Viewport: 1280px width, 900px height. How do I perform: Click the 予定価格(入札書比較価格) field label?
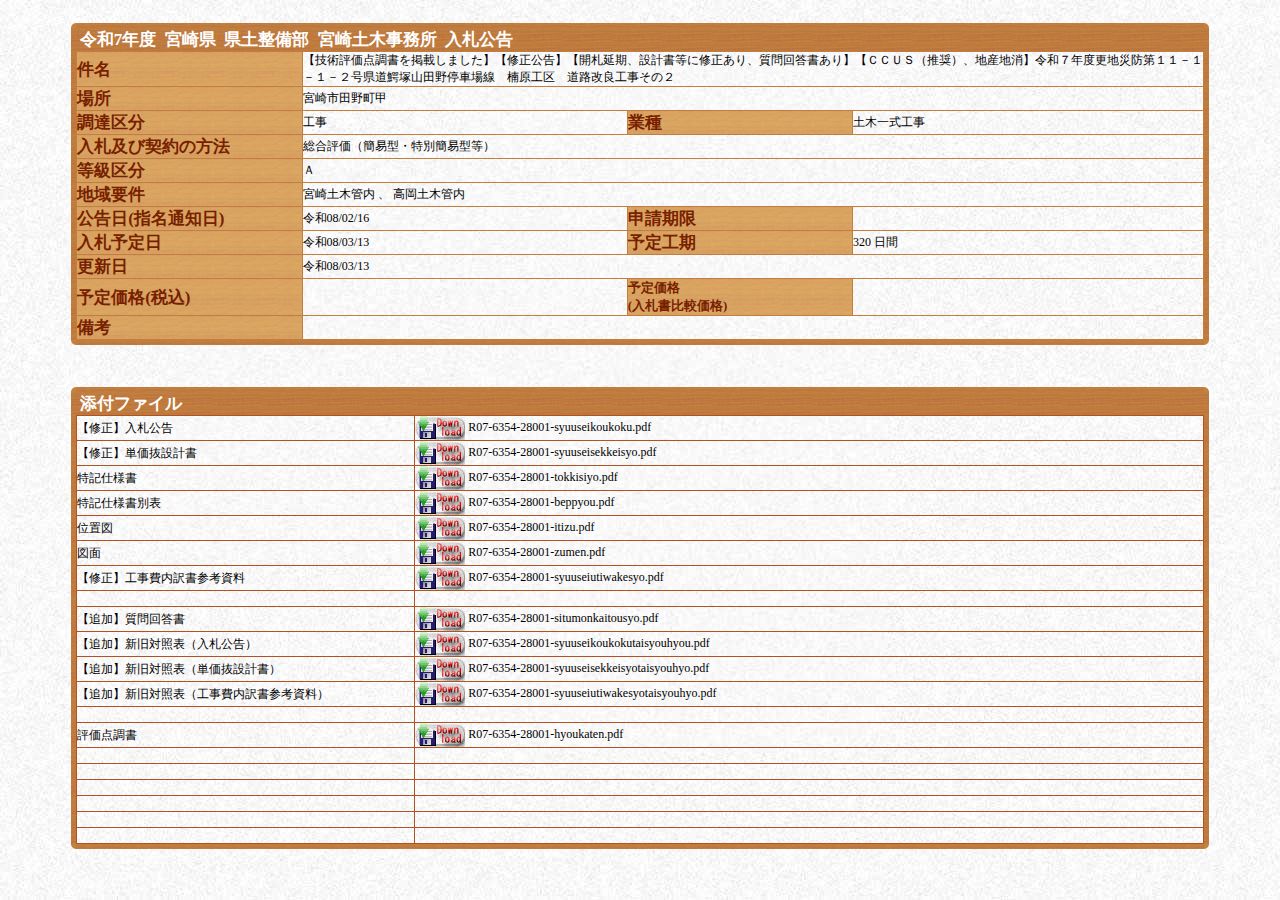pos(678,297)
